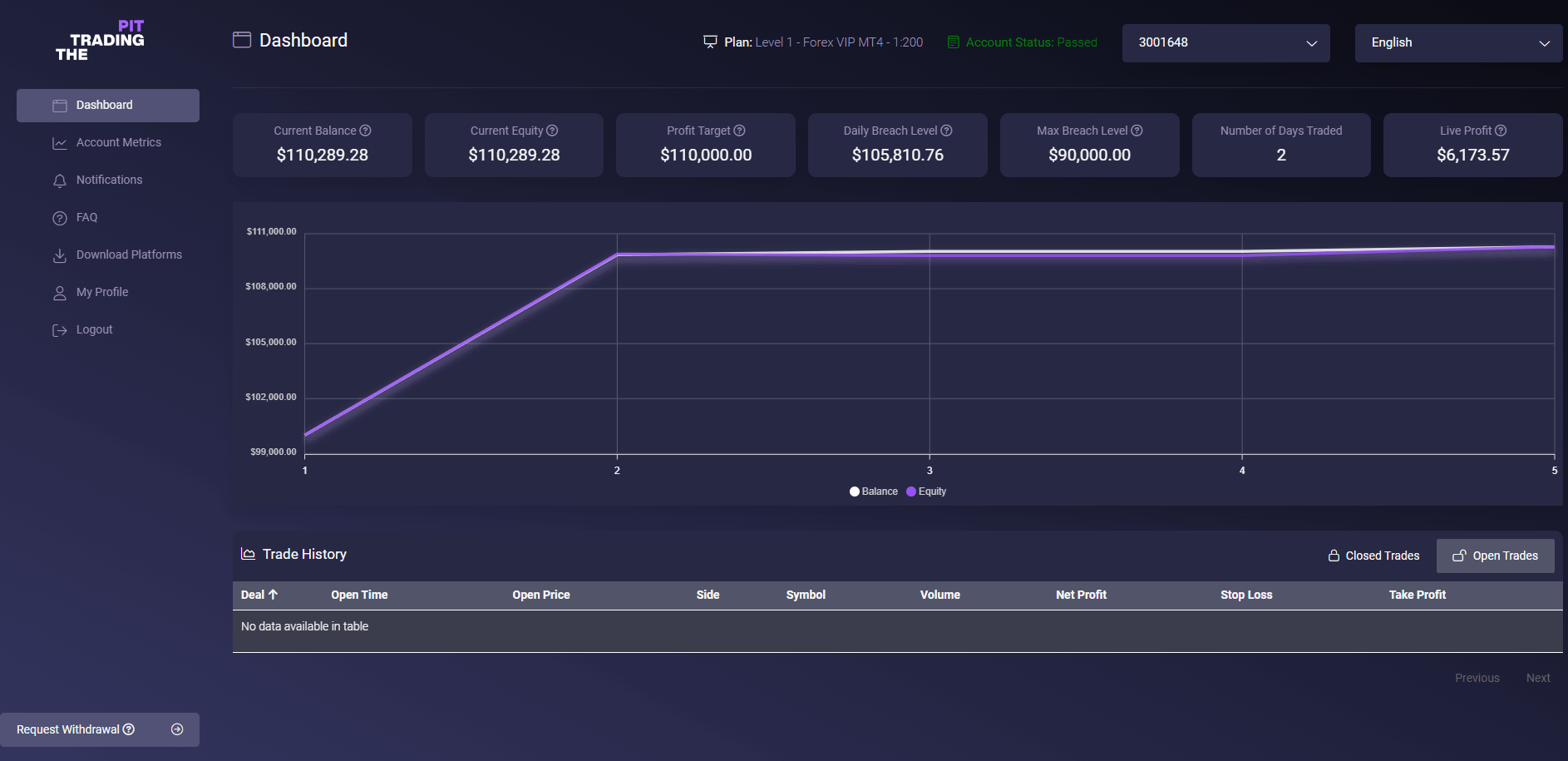The image size is (1568, 761).
Task: Switch to the Closed Trades tab
Action: coord(1373,556)
